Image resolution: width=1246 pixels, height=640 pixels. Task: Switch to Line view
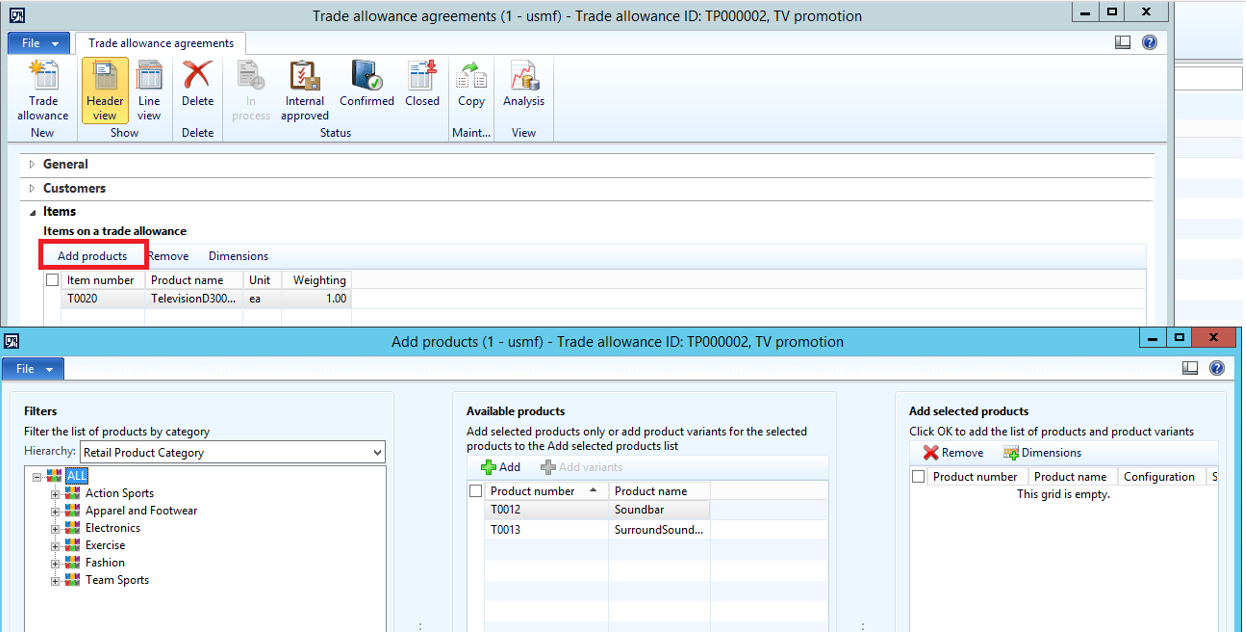coord(149,89)
